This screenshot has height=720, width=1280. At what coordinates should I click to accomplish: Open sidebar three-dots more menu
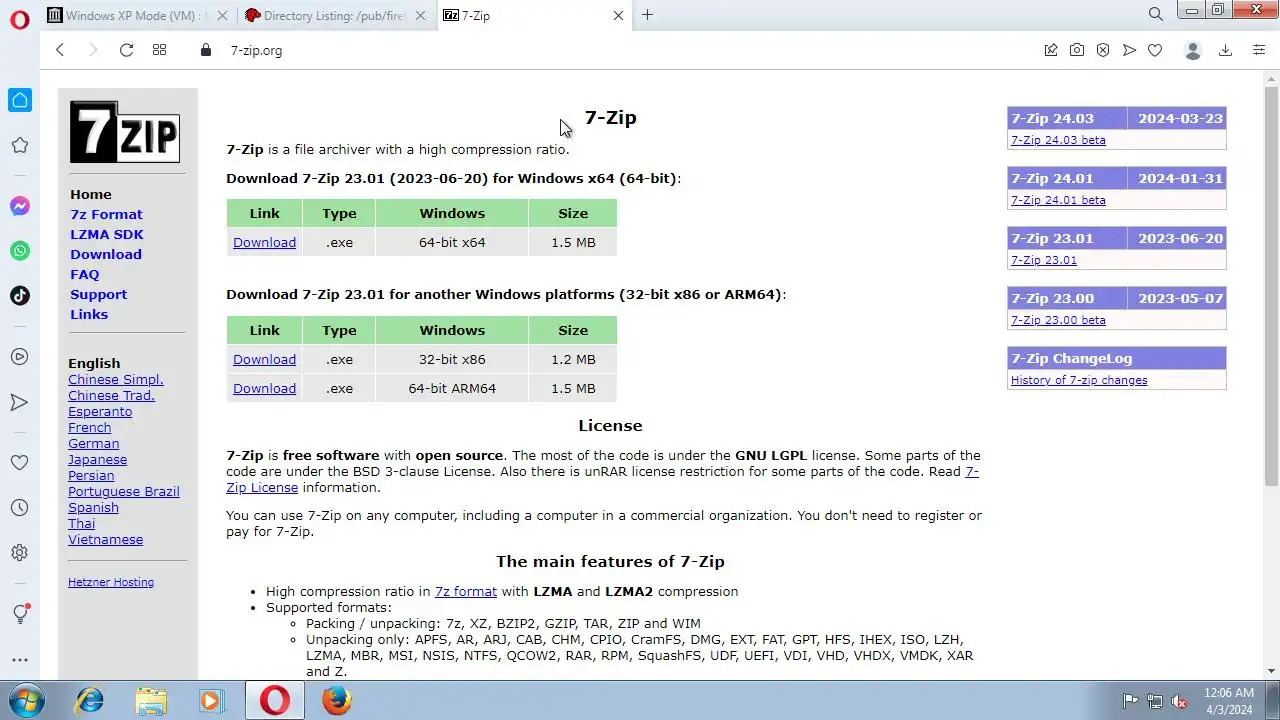20,660
